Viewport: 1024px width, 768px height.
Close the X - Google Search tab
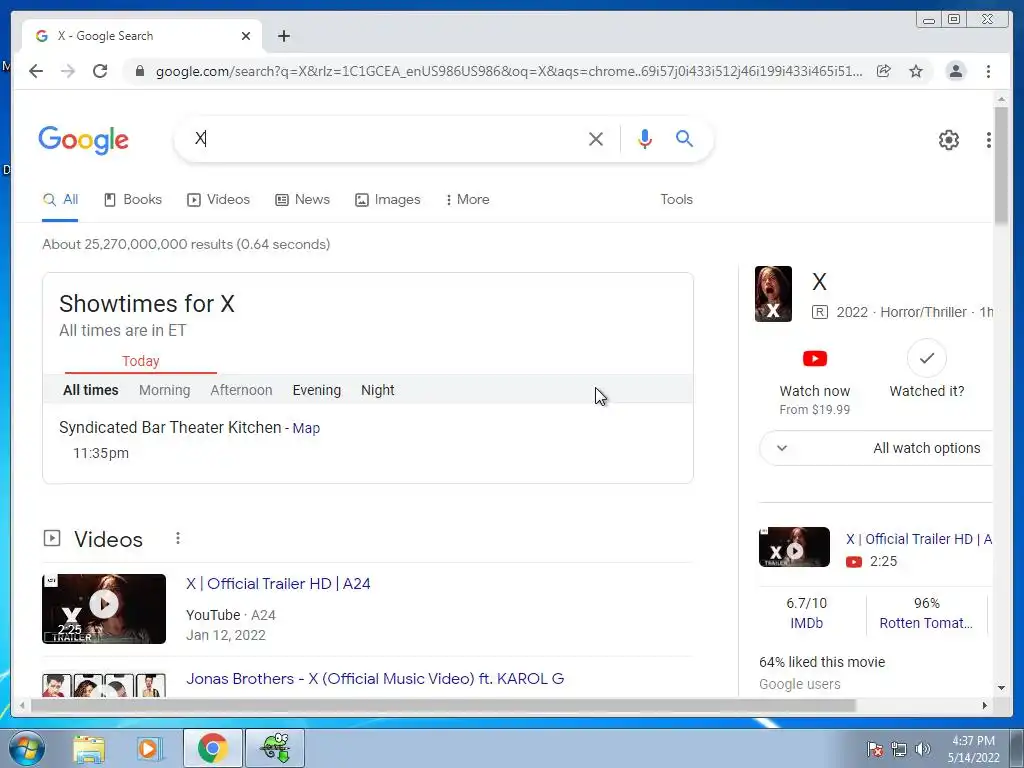click(246, 36)
